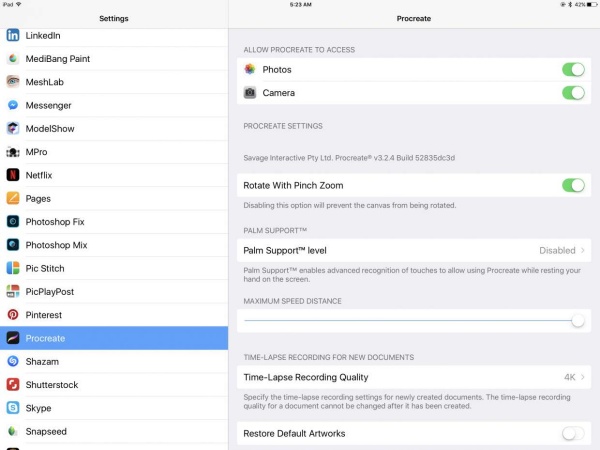
Task: Tap the Disabled value for Palm Support
Action: [557, 251]
